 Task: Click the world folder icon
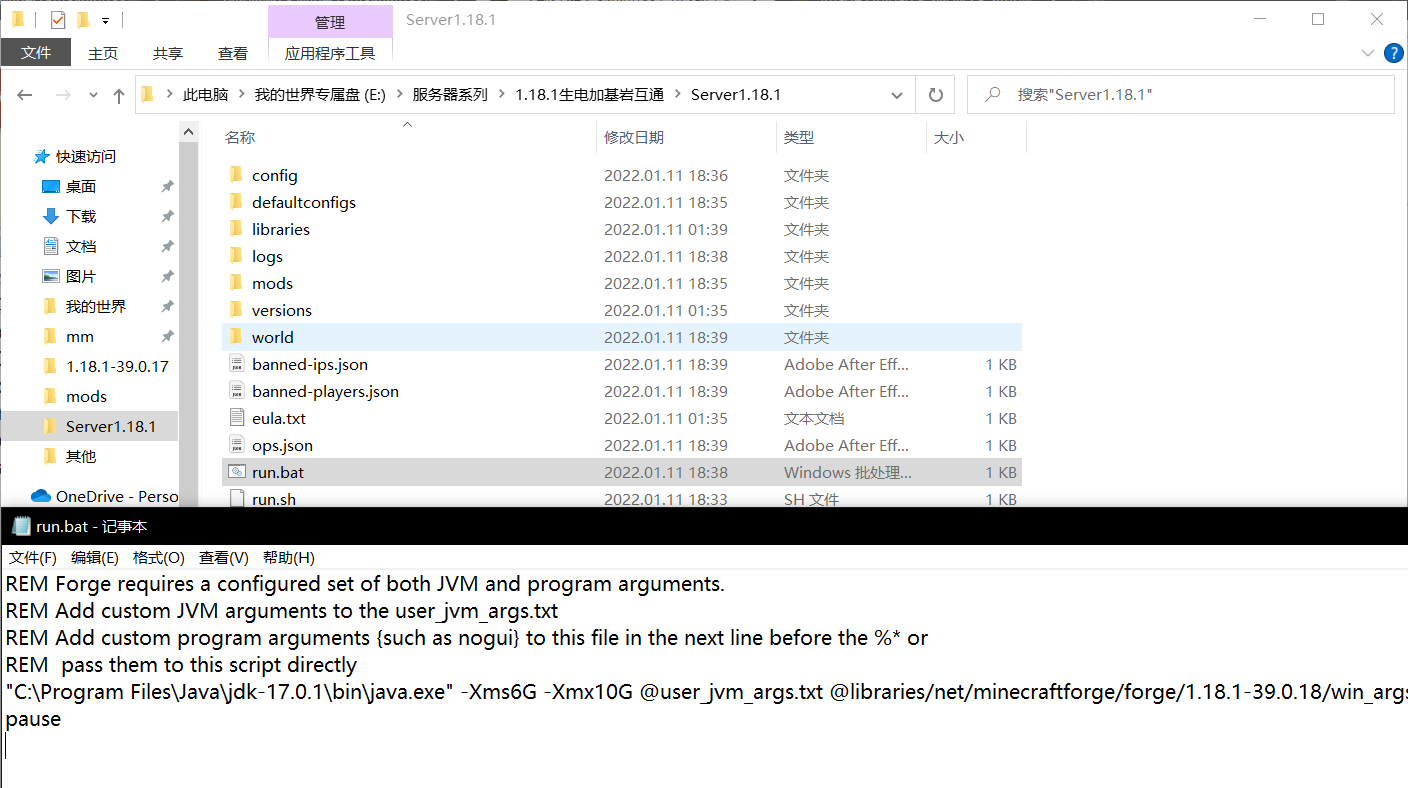tap(236, 337)
